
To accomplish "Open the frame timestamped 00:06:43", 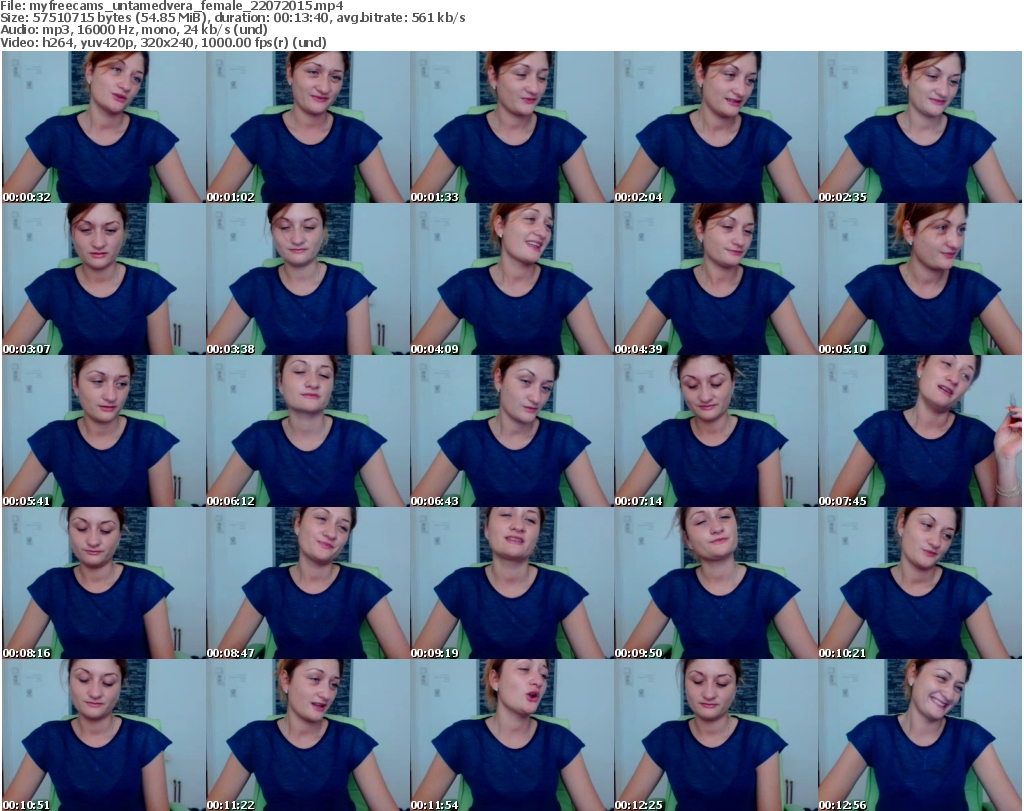I will click(512, 431).
